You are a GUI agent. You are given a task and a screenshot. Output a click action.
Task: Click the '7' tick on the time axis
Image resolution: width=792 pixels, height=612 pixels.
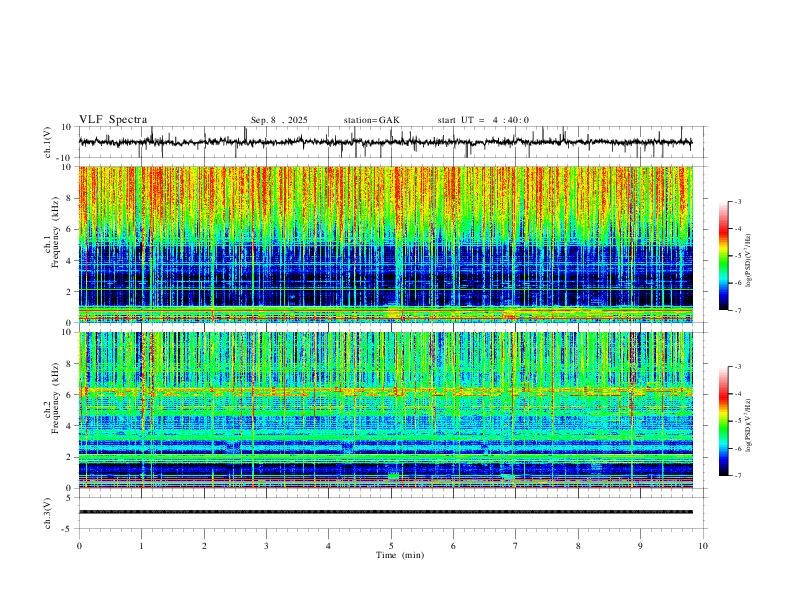tap(516, 546)
